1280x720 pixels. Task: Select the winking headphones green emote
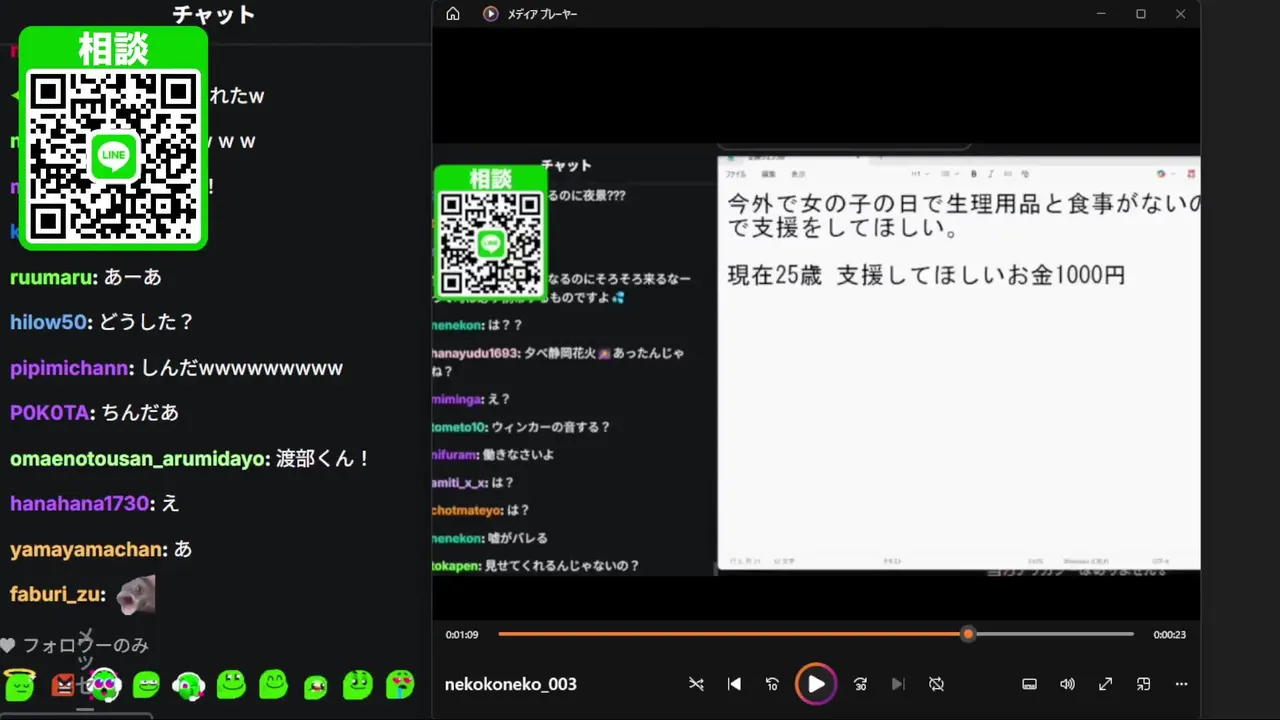click(188, 685)
